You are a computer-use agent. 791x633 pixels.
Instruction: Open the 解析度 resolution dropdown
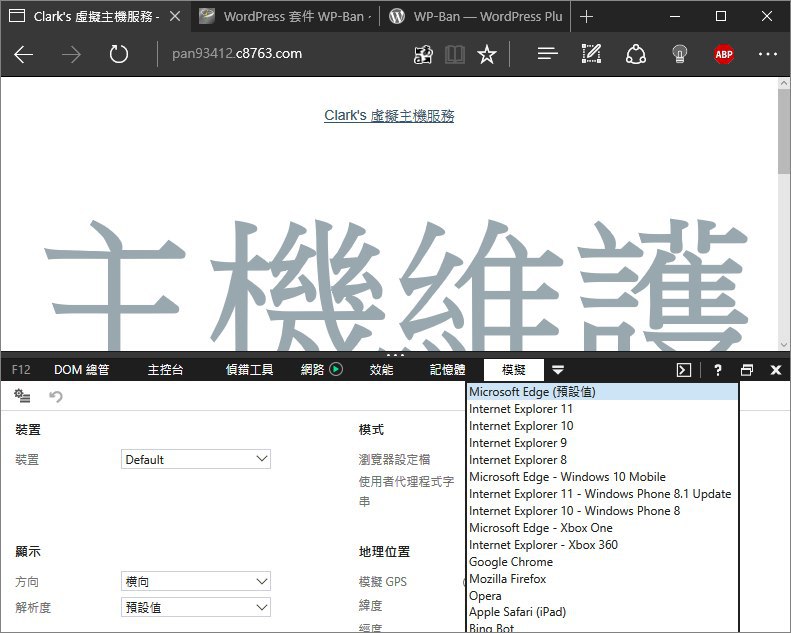[x=196, y=607]
